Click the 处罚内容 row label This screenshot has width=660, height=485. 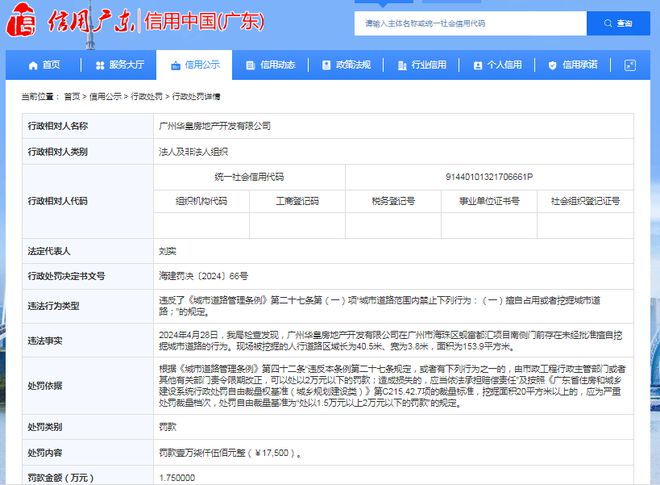click(45, 453)
